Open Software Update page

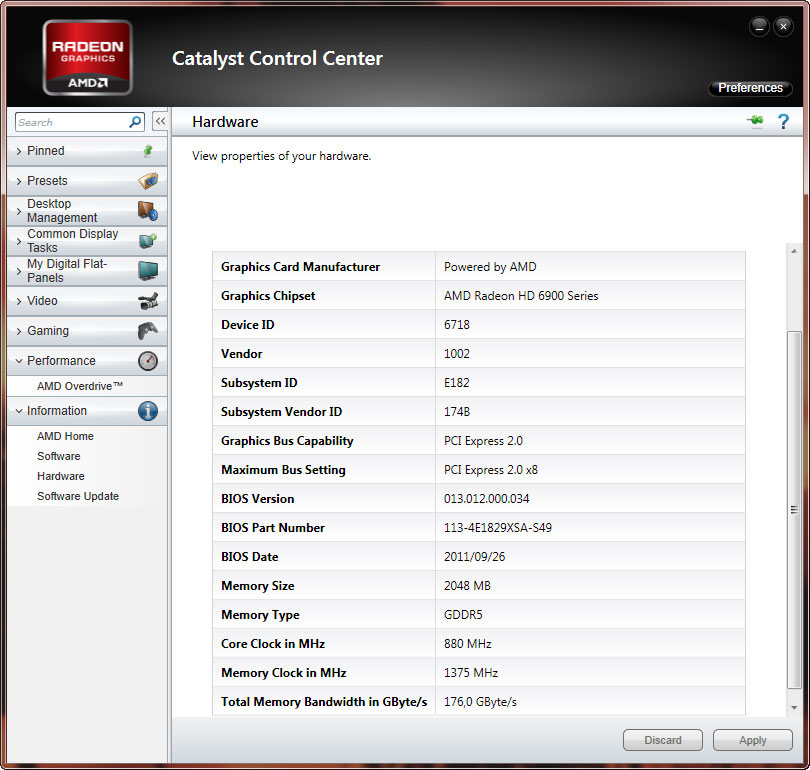pyautogui.click(x=77, y=496)
